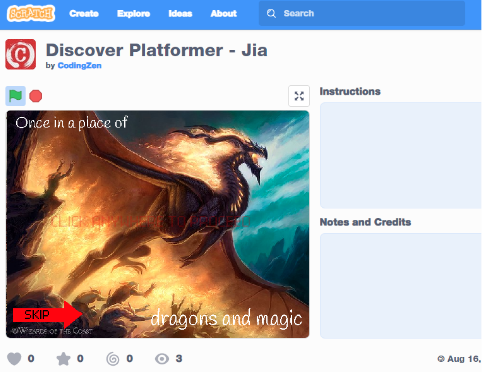Love the project with the heart icon

click(x=14, y=359)
